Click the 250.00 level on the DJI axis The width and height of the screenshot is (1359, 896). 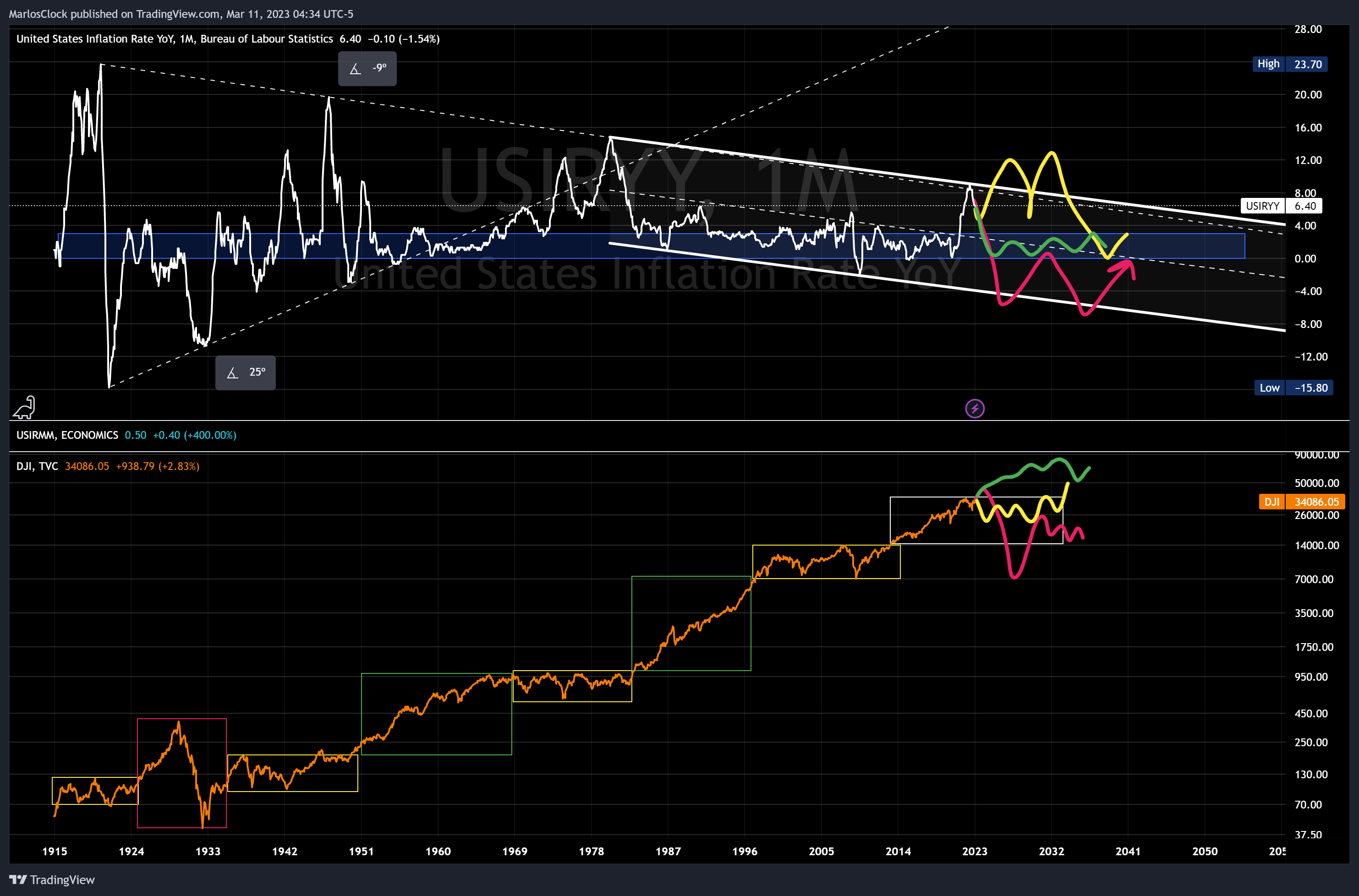click(x=1311, y=743)
